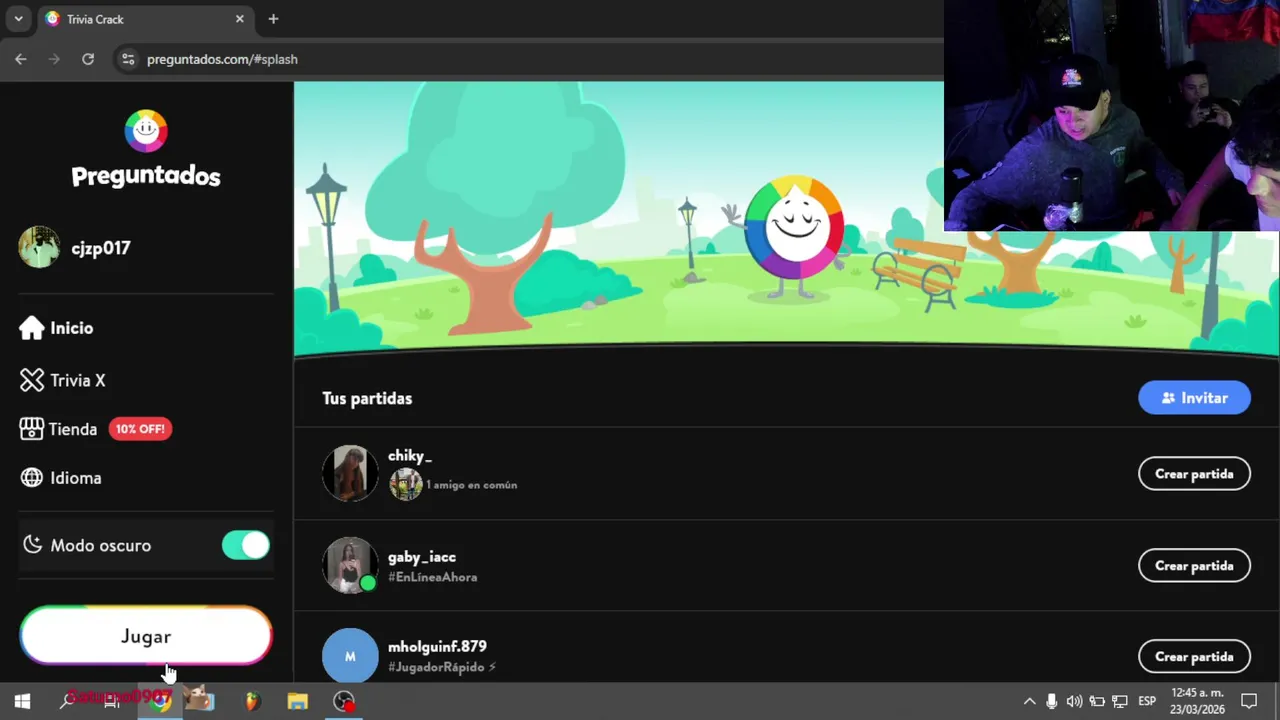Click the battery tray icon
Viewport: 1280px width, 720px height.
pos(1097,701)
